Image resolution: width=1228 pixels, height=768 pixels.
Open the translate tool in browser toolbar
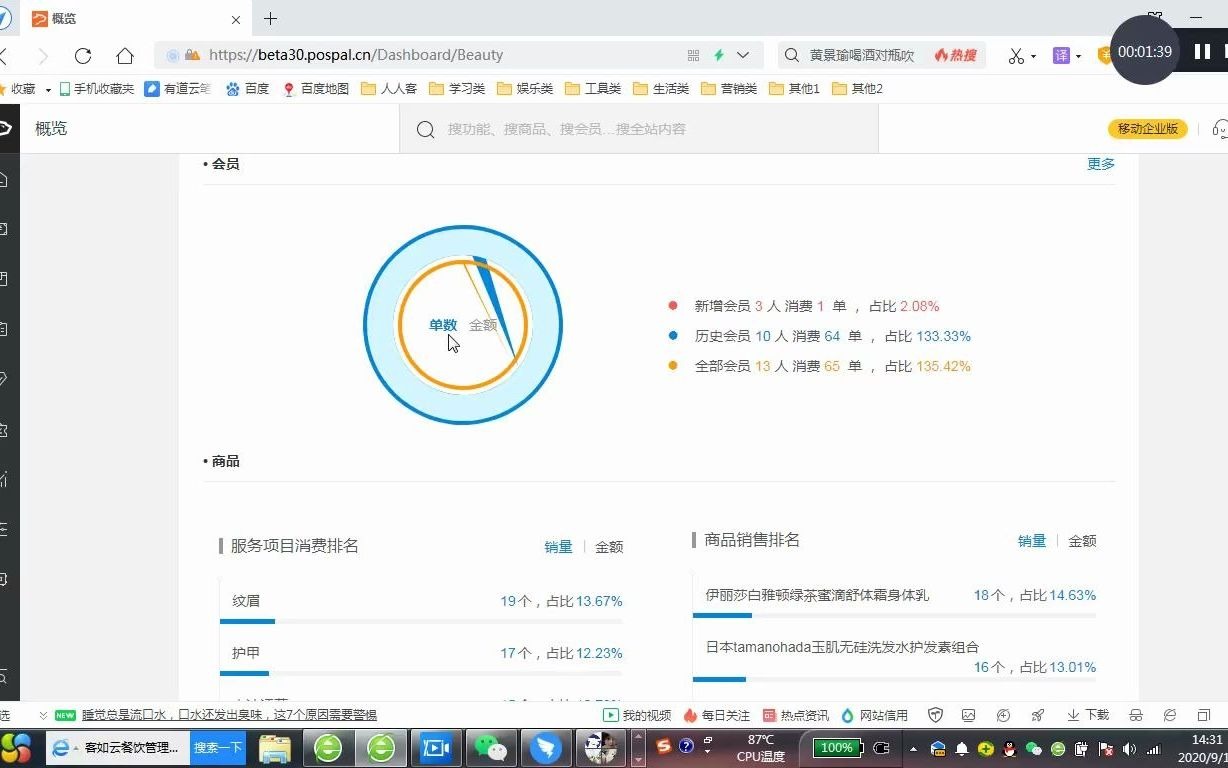click(x=1061, y=55)
